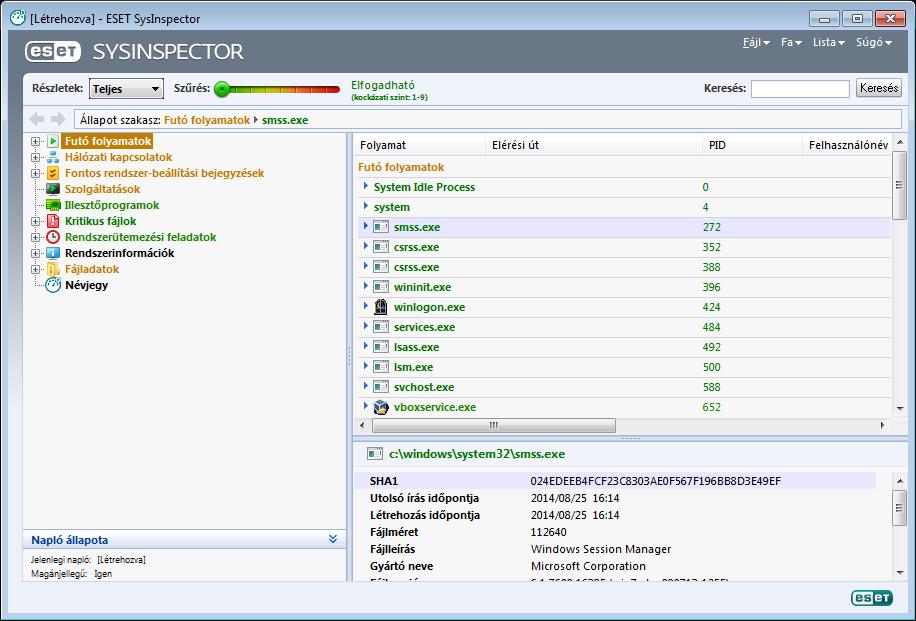This screenshot has width=916, height=621.
Task: Expand the Rendszerütemezési feladatok tree node
Action: tap(36, 237)
